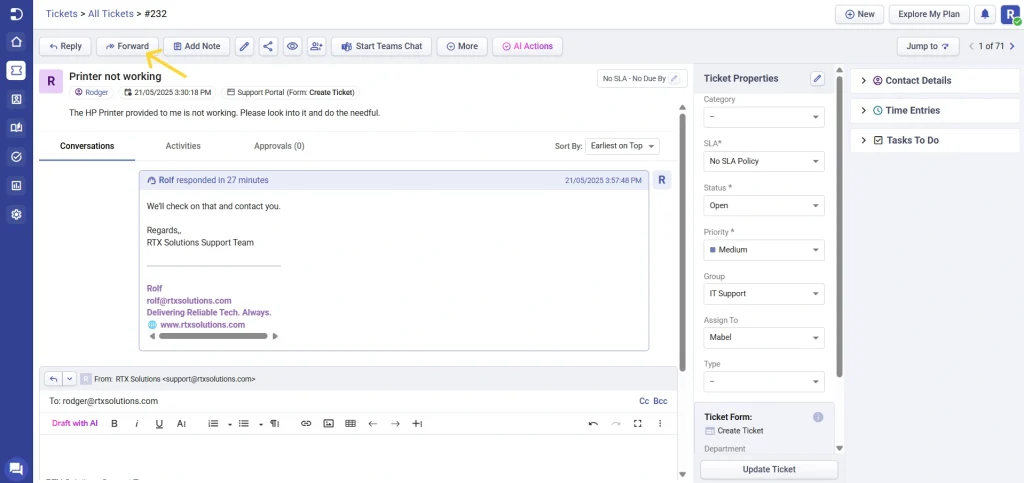Screen dimensions: 1024x483
Task: Open the Tasks checkmark icon in sidebar
Action: point(16,157)
